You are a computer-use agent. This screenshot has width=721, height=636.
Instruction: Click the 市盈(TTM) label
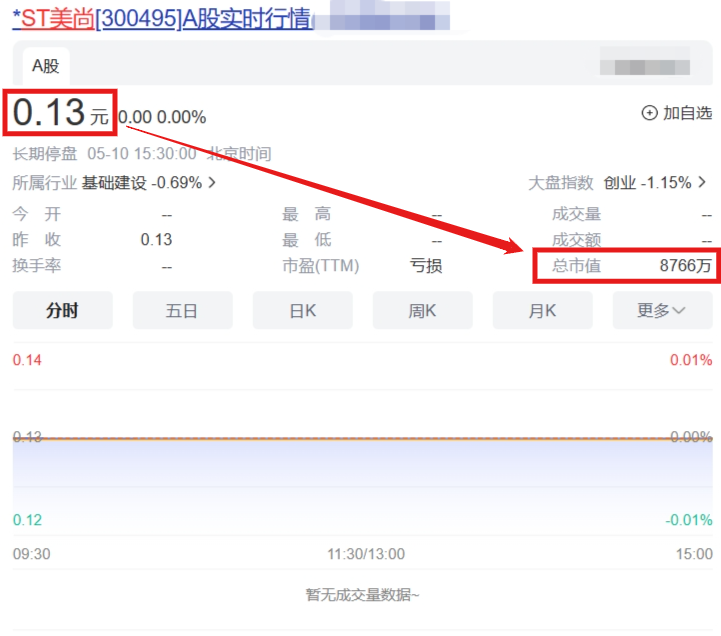[320, 265]
